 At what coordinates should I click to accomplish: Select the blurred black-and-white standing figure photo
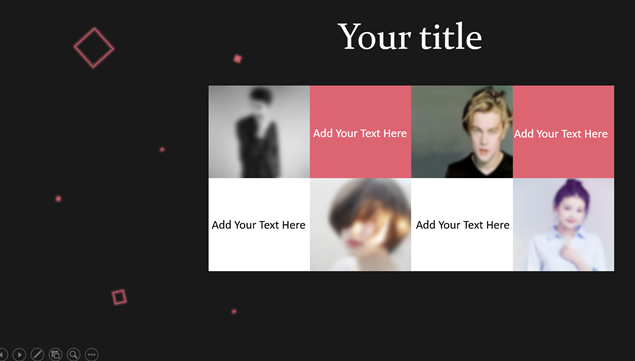pos(259,132)
